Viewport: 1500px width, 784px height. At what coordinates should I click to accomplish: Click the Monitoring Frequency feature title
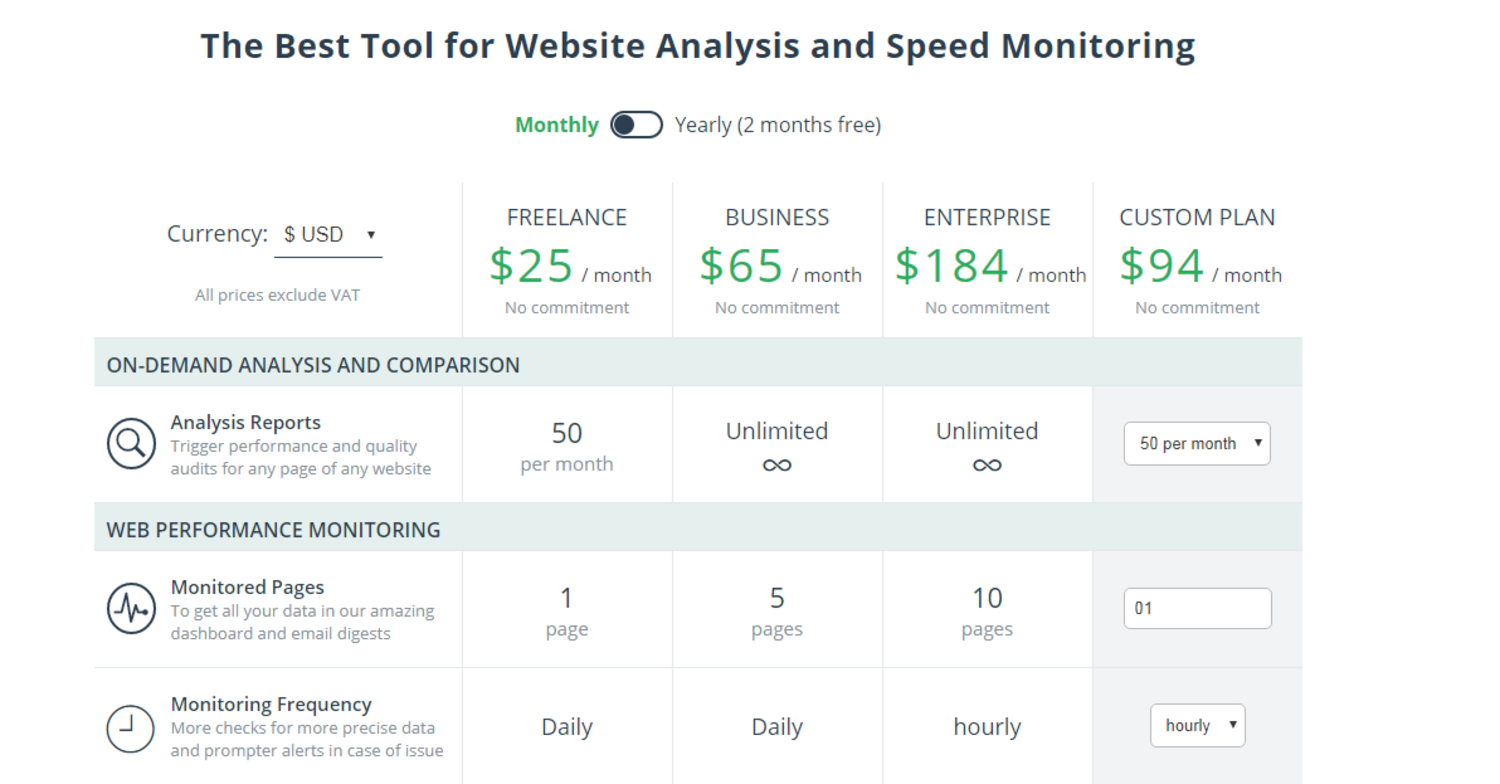pos(271,704)
